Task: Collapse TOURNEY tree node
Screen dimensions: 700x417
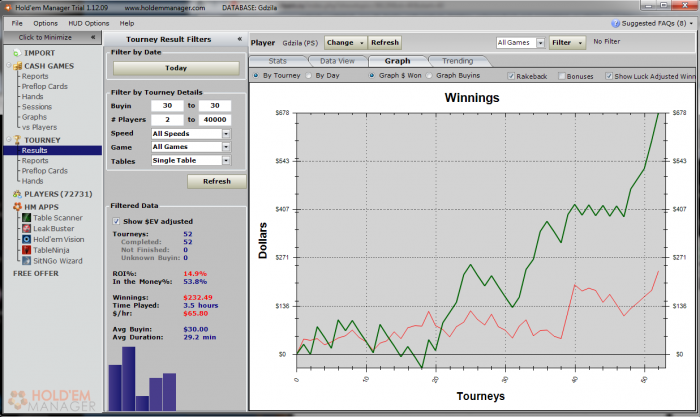Action: (x=8, y=140)
